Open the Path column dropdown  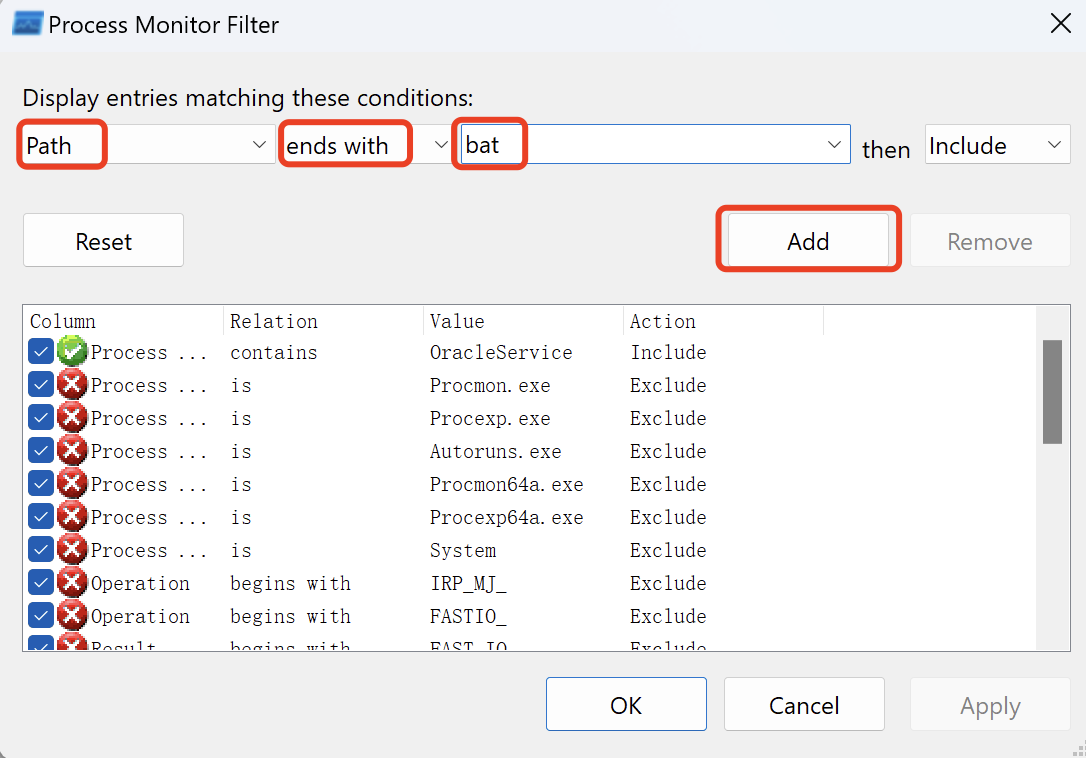[x=257, y=145]
